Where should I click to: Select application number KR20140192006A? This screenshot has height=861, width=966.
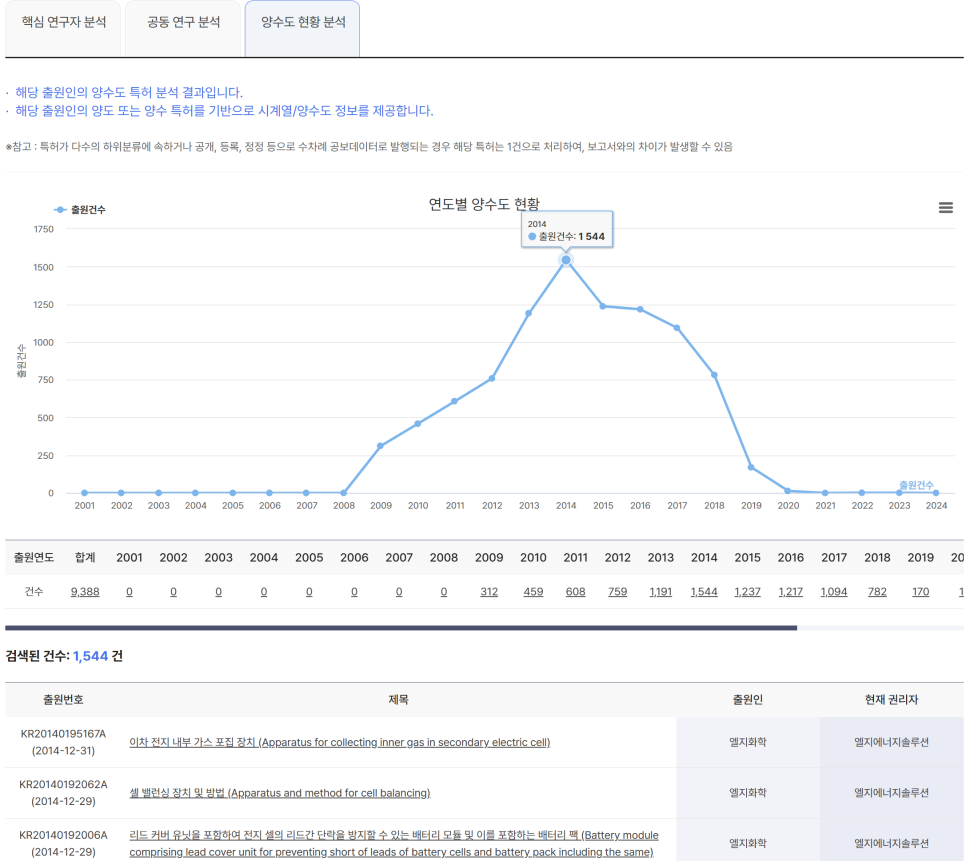pyautogui.click(x=63, y=836)
